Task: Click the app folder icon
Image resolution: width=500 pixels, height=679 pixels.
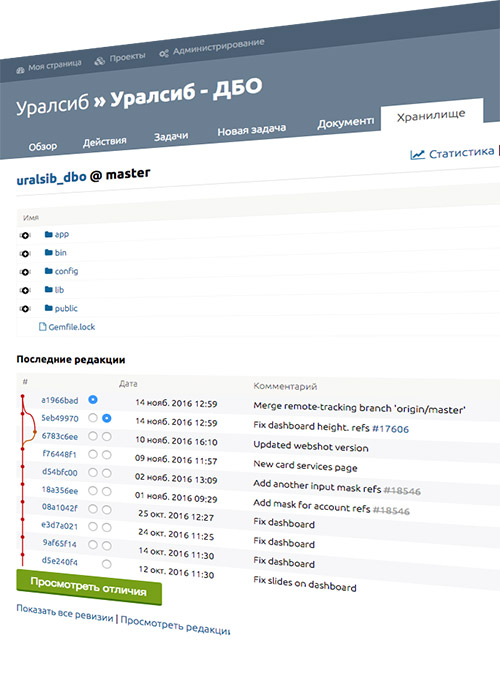Action: coord(48,234)
